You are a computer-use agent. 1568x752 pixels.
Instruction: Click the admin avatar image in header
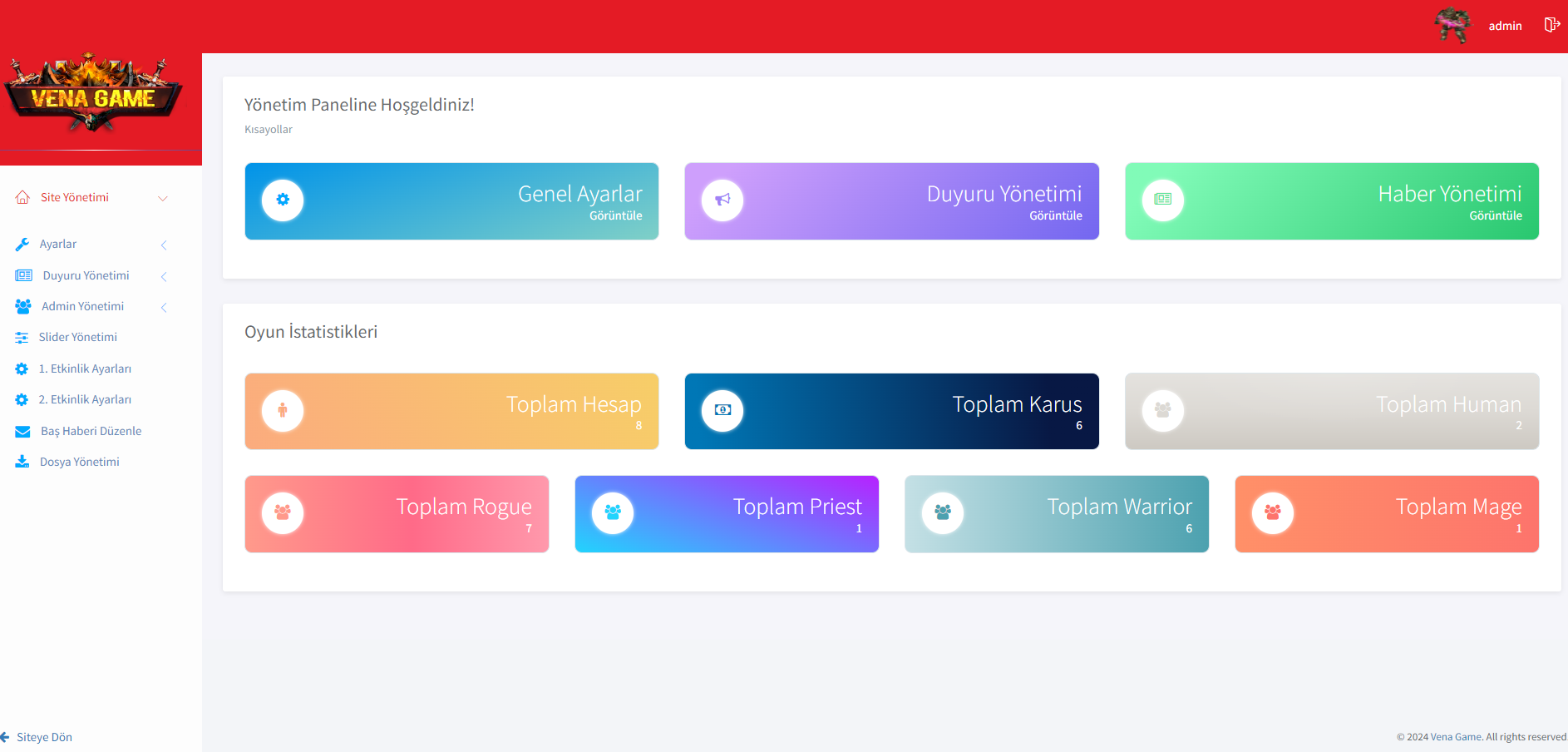tap(1452, 25)
